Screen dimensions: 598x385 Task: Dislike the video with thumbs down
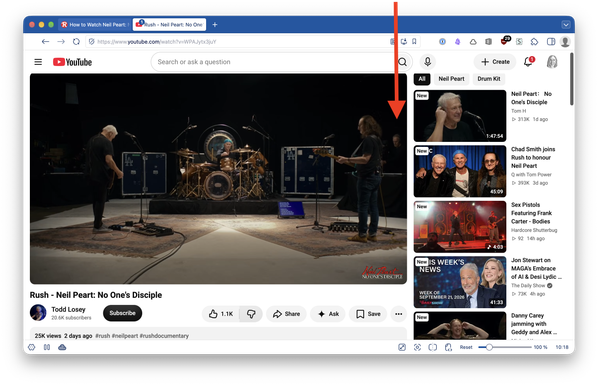pos(251,314)
